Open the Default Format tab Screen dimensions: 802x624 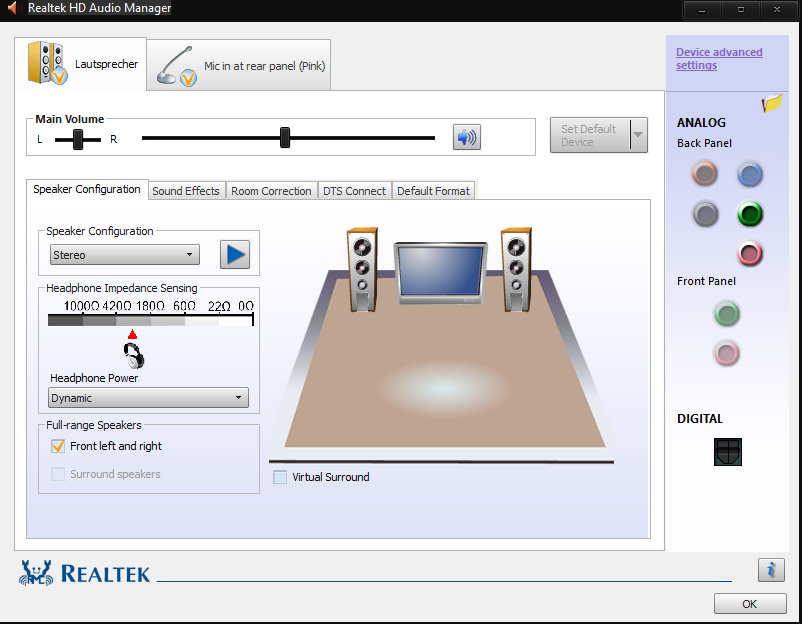click(x=433, y=191)
